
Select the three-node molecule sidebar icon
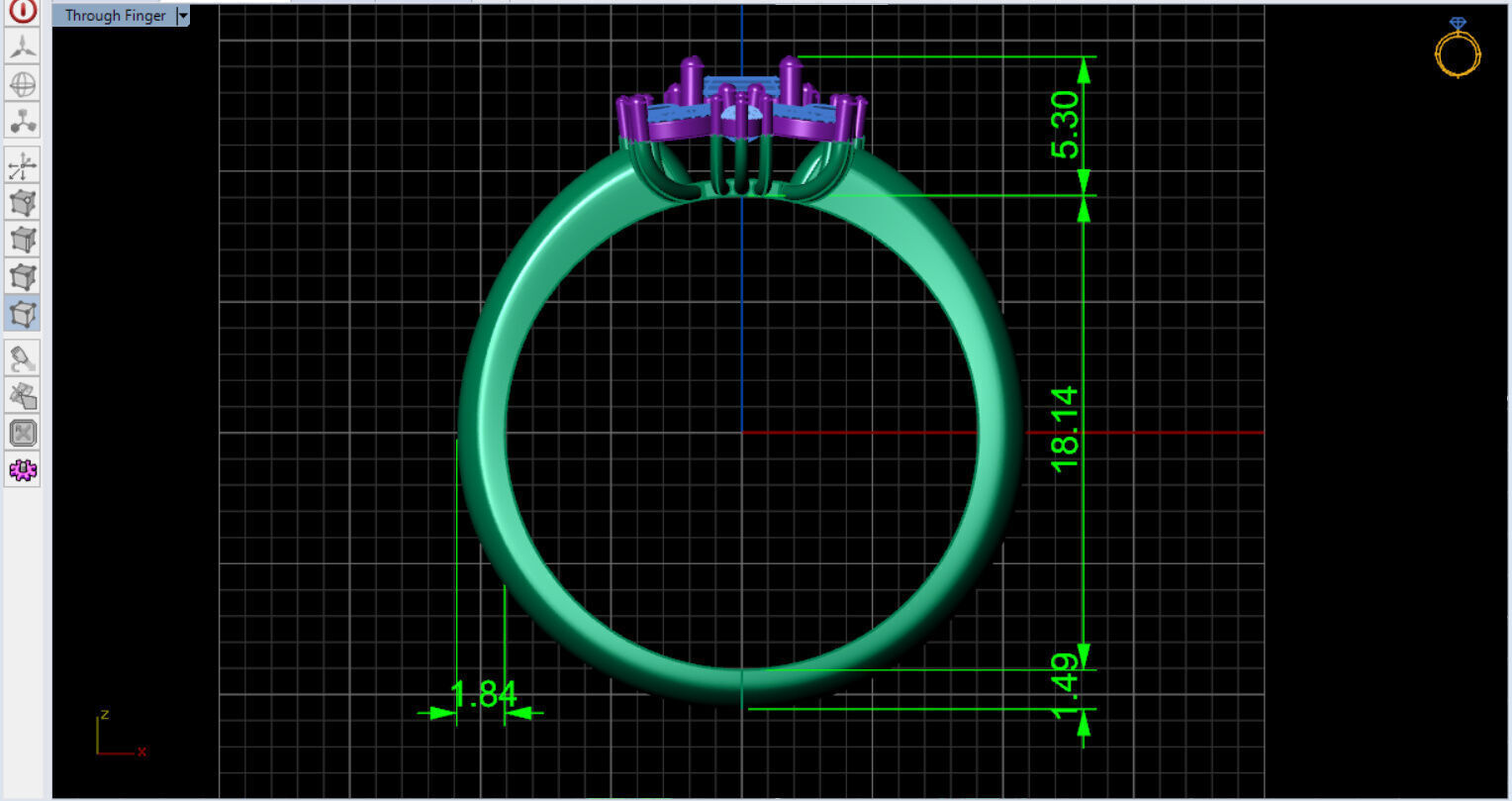[x=22, y=122]
